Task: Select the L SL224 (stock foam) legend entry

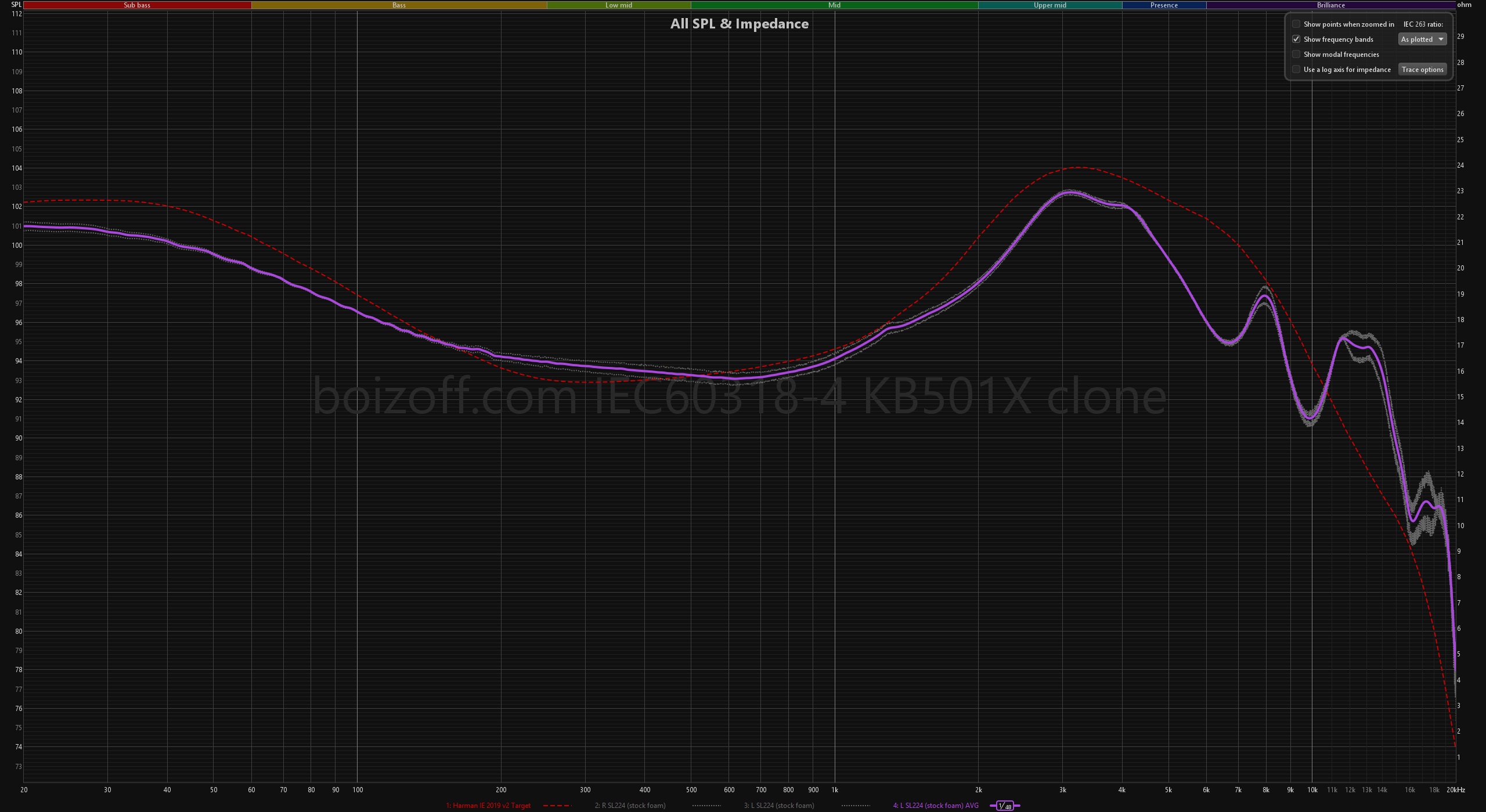Action: click(779, 806)
